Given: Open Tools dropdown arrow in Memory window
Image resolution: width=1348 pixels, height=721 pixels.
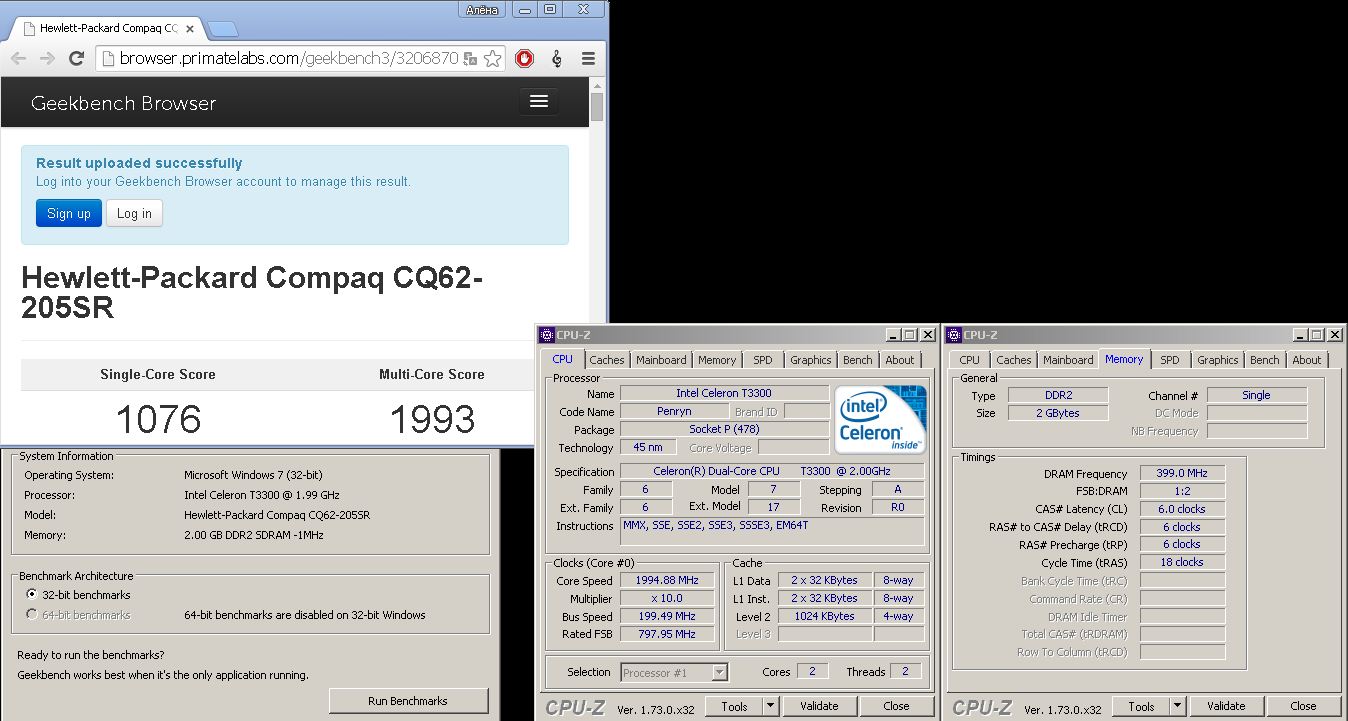Looking at the screenshot, I should [x=1178, y=706].
